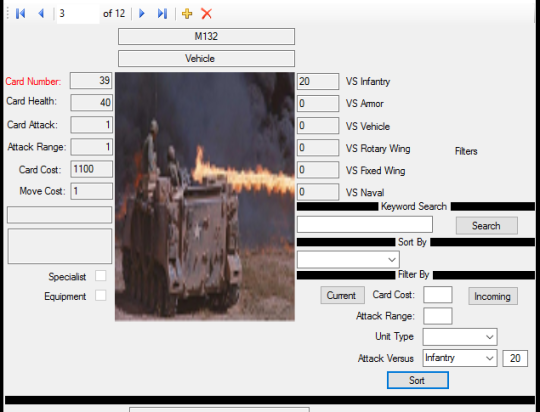Click the Keyword Search text box
The width and height of the screenshot is (540, 412).
(x=365, y=225)
